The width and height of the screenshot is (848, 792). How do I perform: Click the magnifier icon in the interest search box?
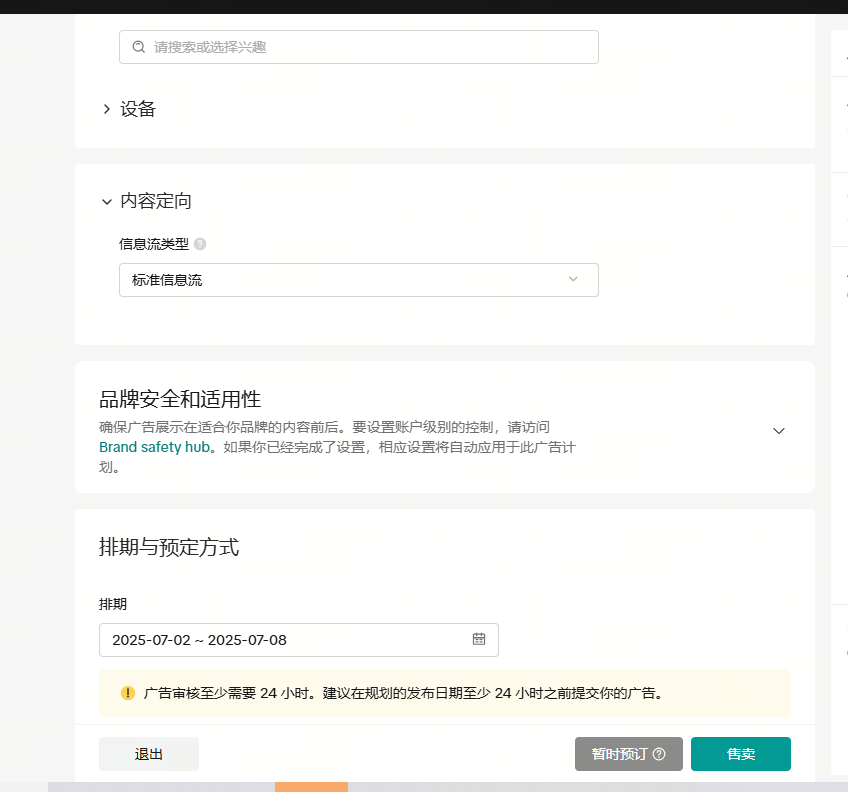[x=138, y=47]
